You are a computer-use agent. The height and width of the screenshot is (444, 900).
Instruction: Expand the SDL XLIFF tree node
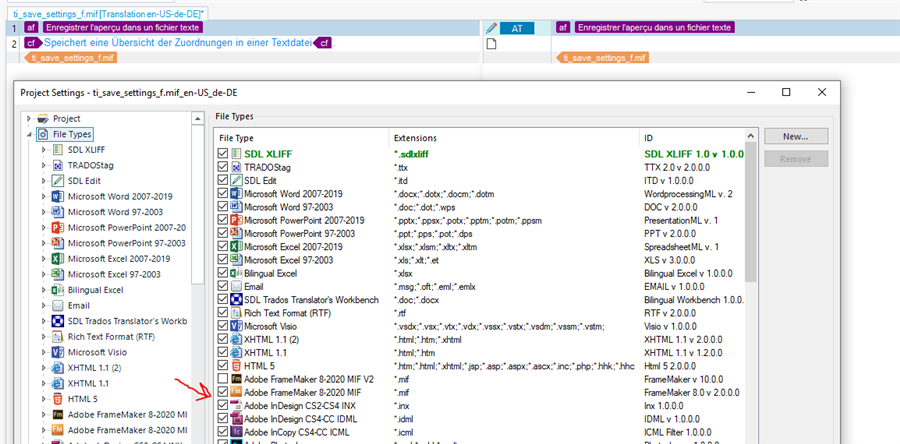tap(43, 150)
